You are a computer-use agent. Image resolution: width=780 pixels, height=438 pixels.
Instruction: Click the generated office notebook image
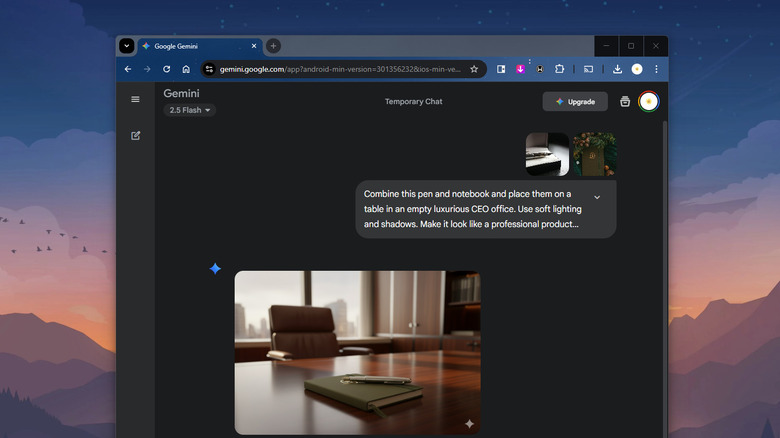(357, 352)
